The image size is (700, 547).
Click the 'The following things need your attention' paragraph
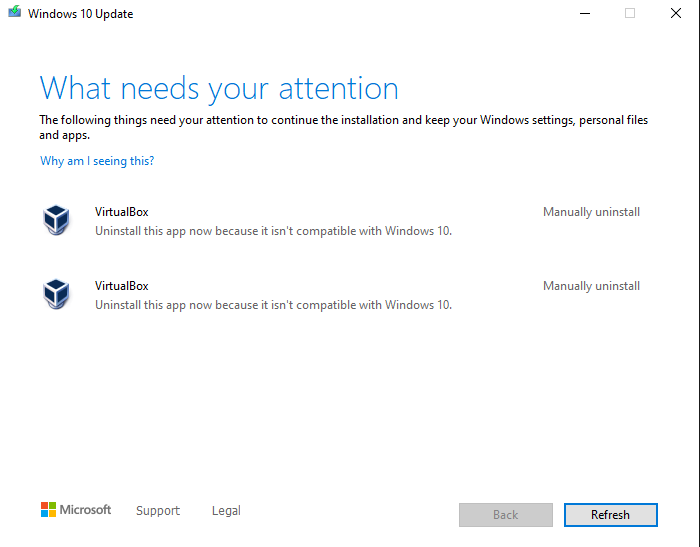point(343,127)
